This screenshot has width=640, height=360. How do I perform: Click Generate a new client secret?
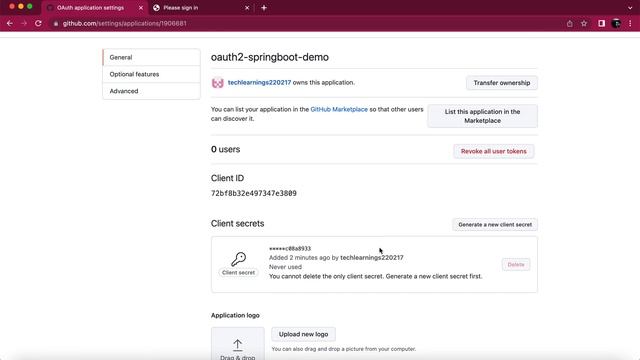click(495, 224)
